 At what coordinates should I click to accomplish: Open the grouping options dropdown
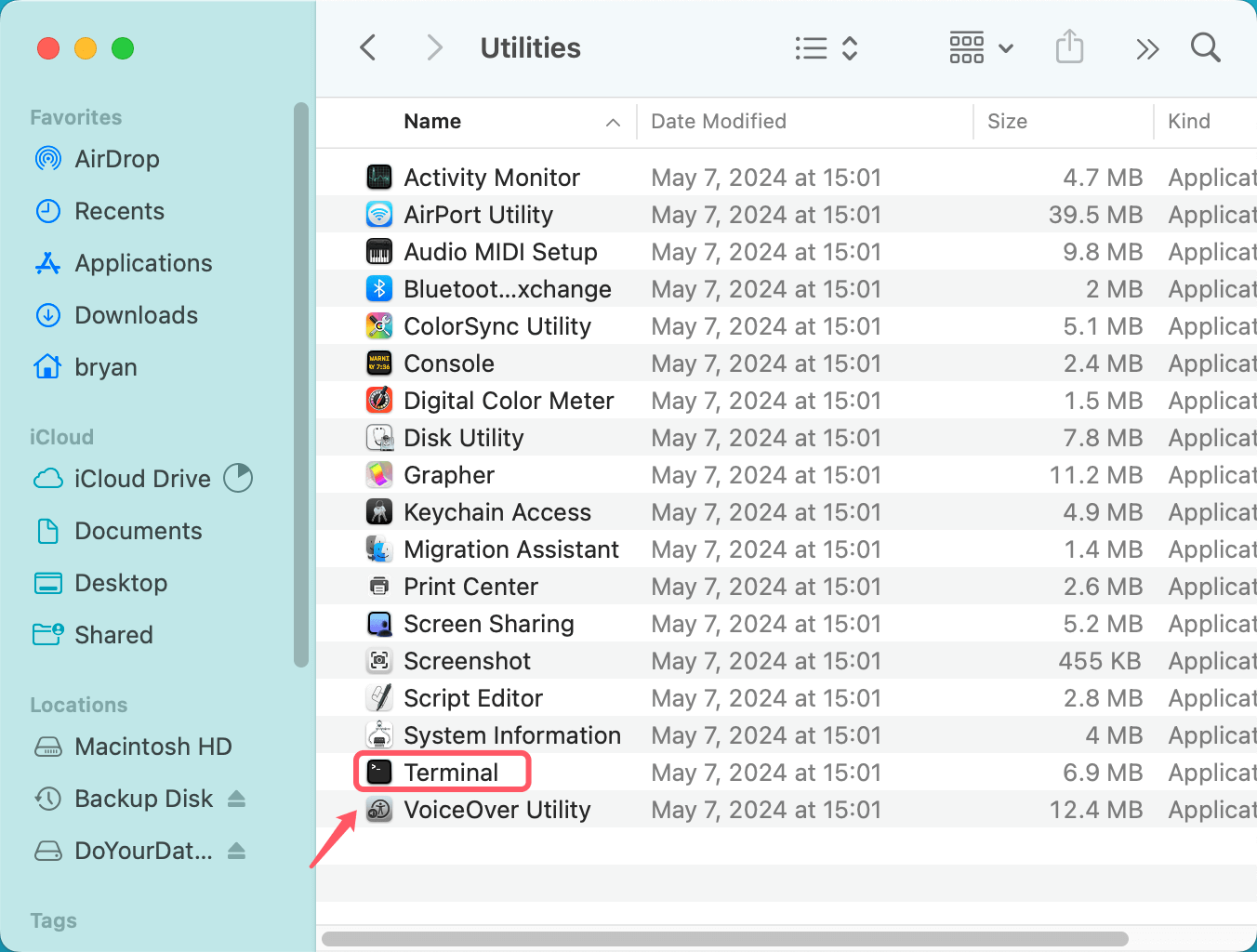click(x=979, y=47)
